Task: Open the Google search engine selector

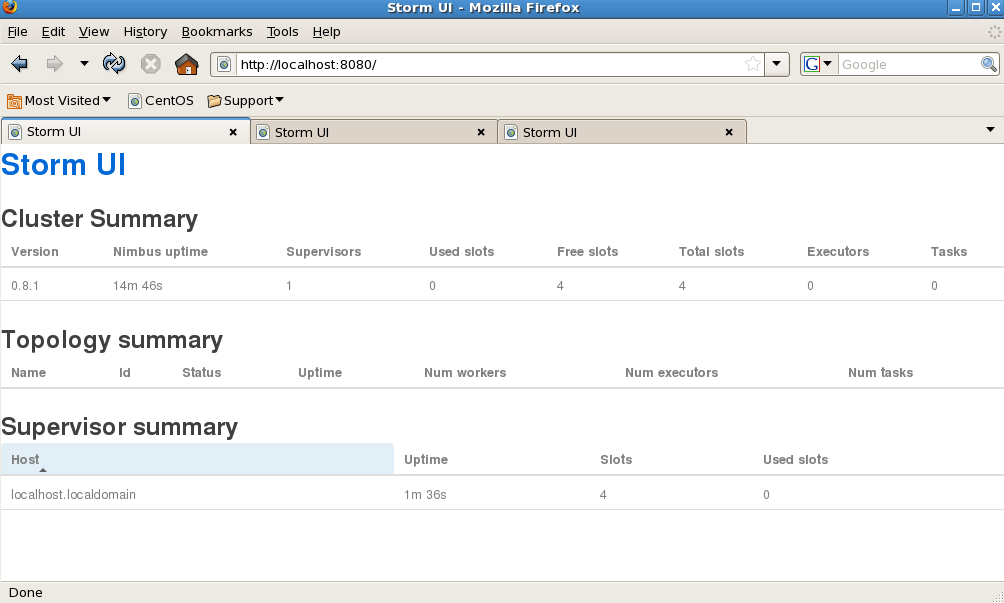Action: click(x=818, y=64)
